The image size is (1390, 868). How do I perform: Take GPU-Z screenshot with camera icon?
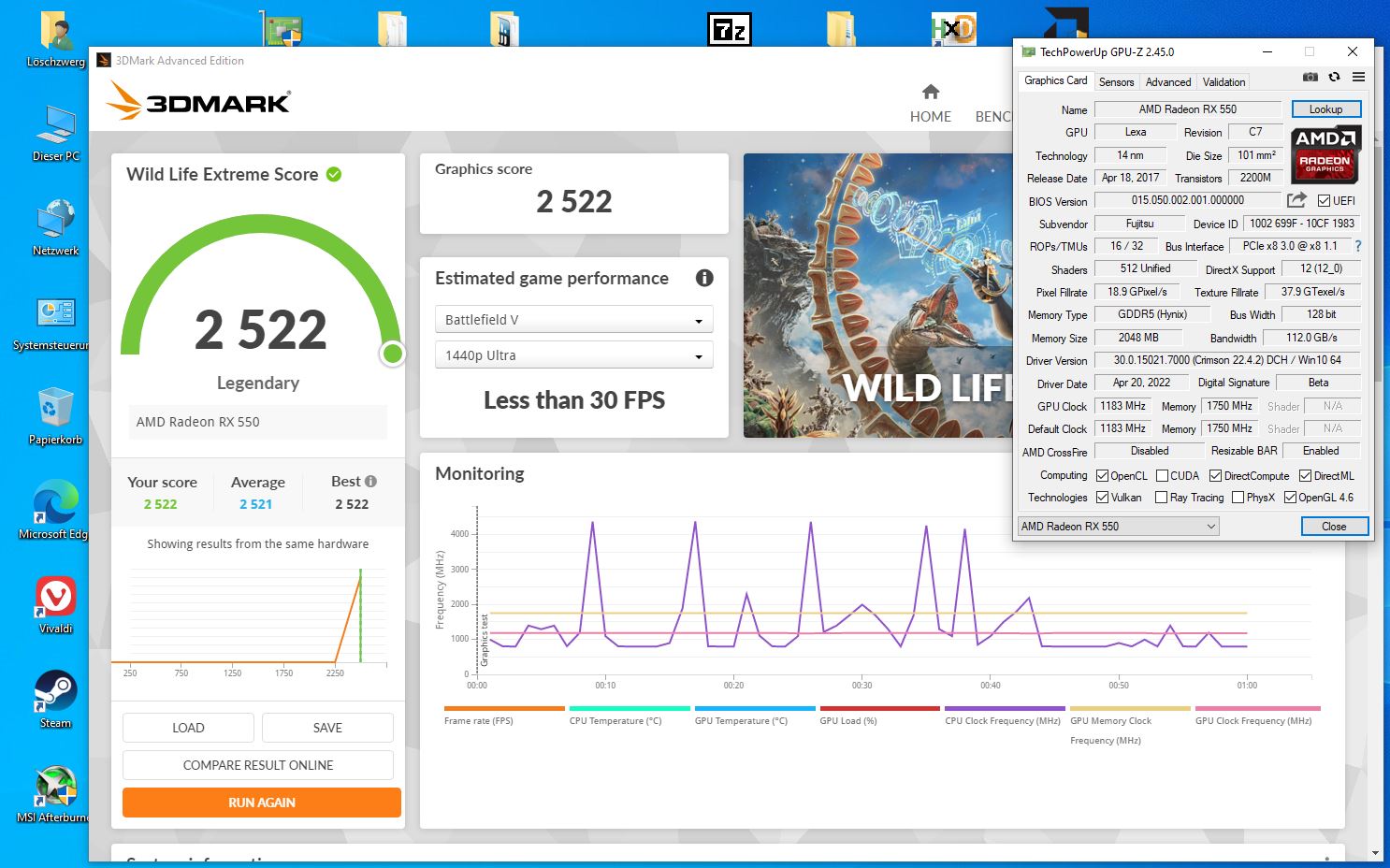1310,77
